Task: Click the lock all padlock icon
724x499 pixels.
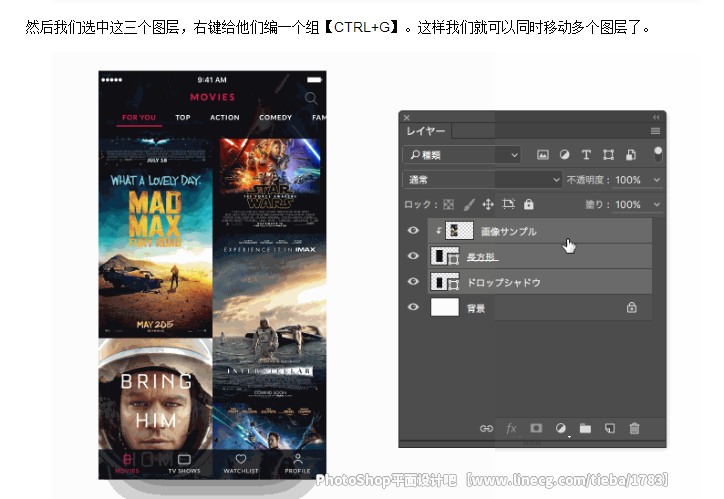Action: coord(529,204)
